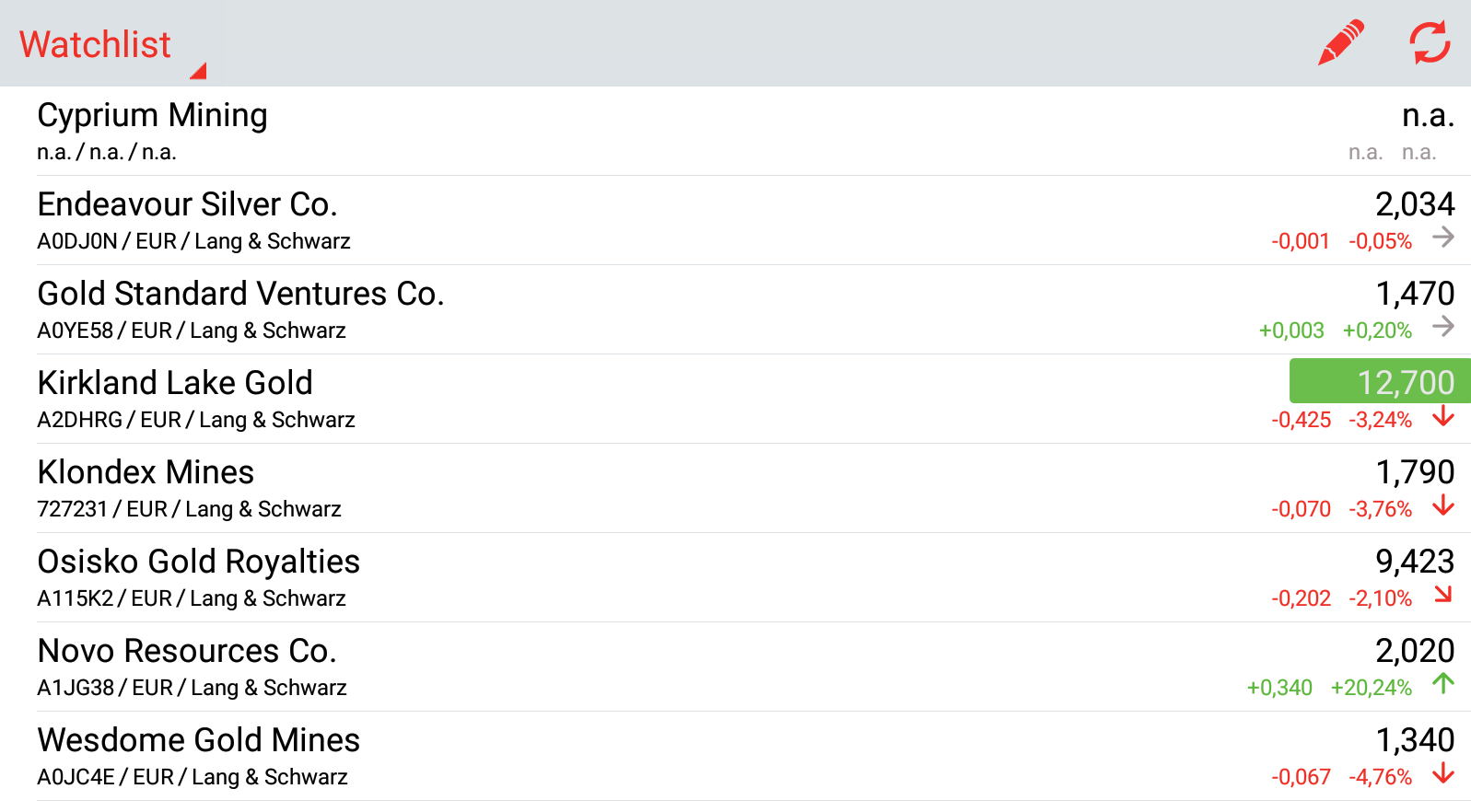The width and height of the screenshot is (1471, 812).
Task: Click the Novo Resources green up arrow
Action: tap(1443, 684)
